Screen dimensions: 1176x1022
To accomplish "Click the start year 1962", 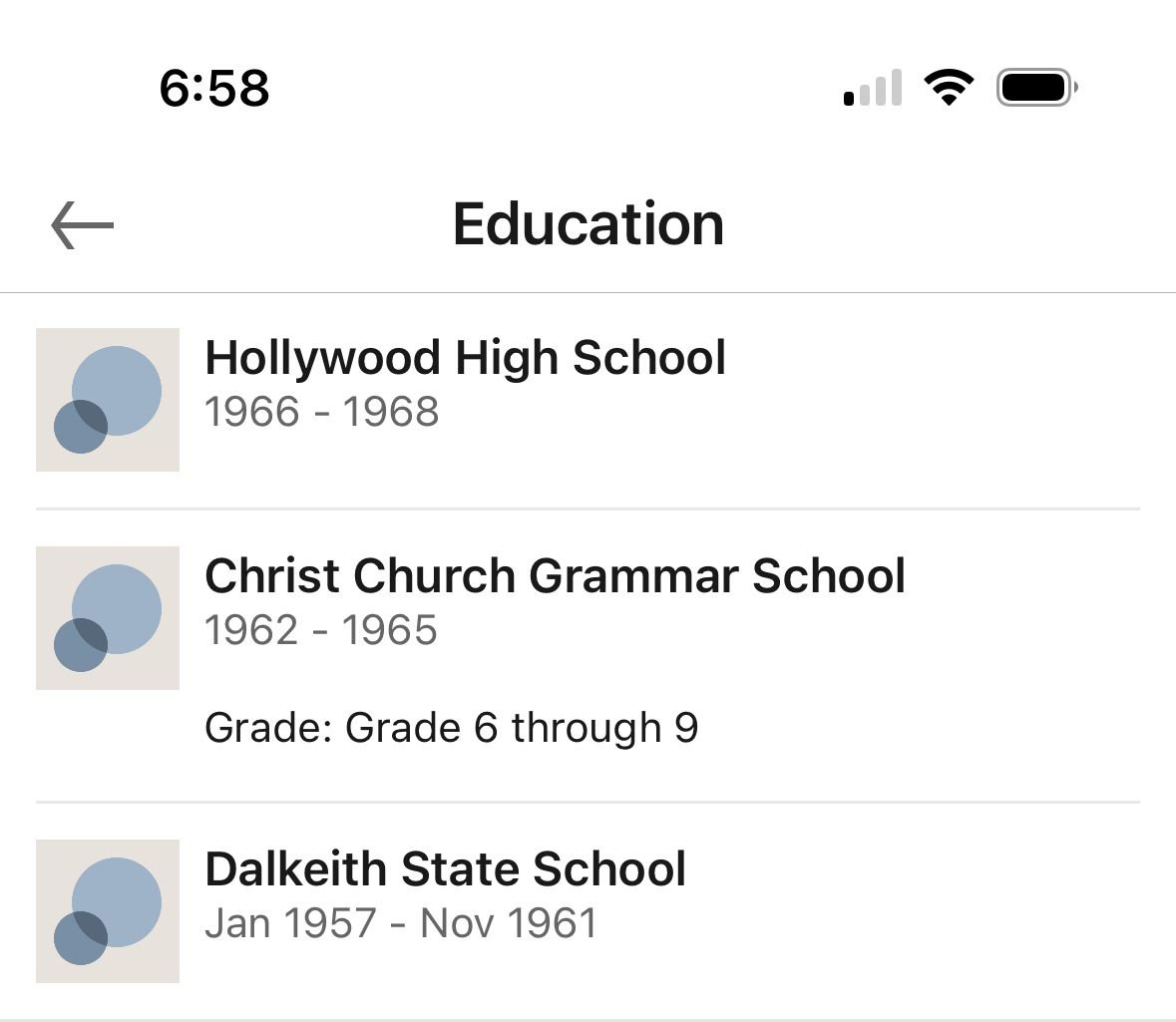I will pyautogui.click(x=251, y=630).
